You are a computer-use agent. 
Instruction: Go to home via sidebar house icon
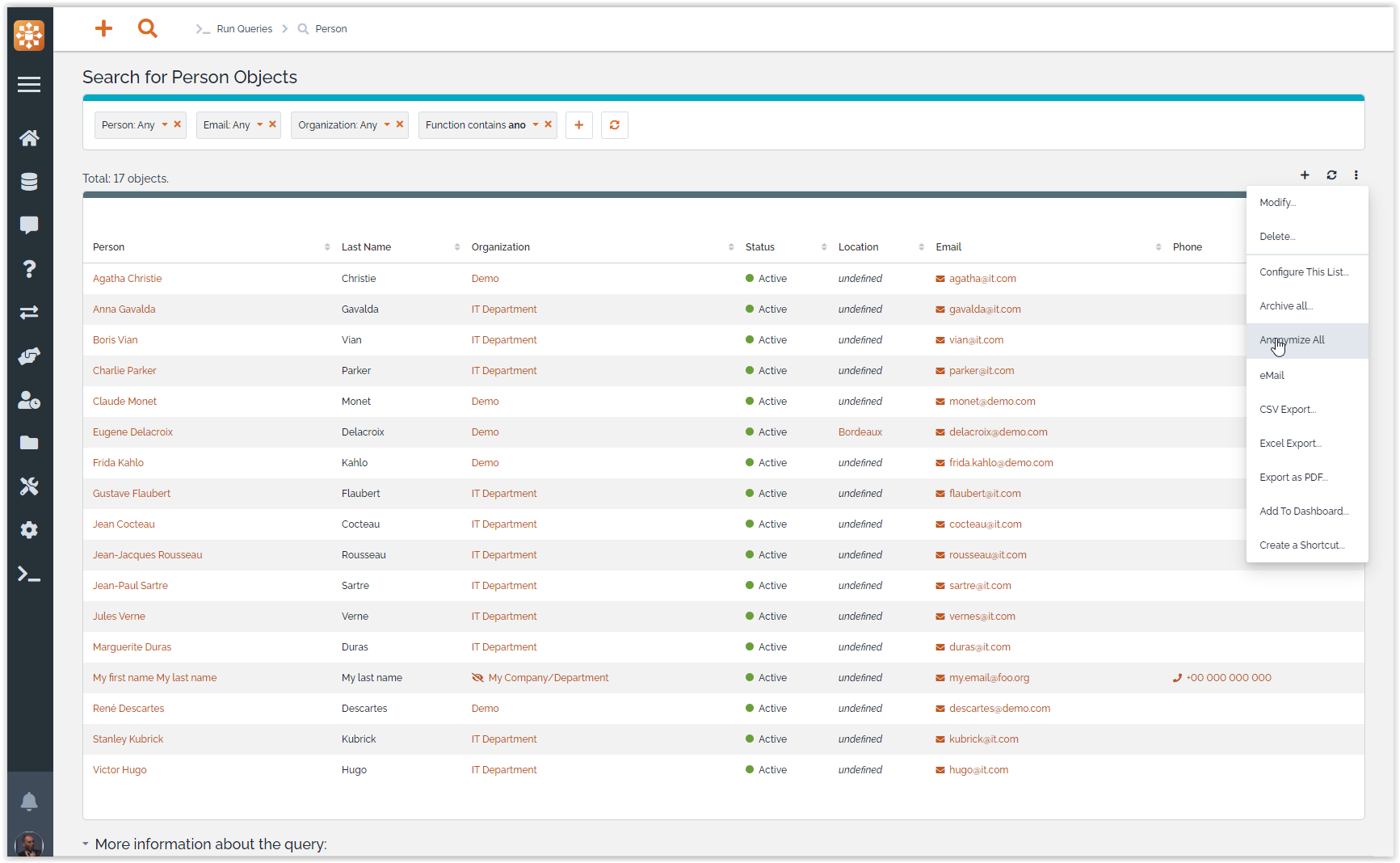click(29, 138)
